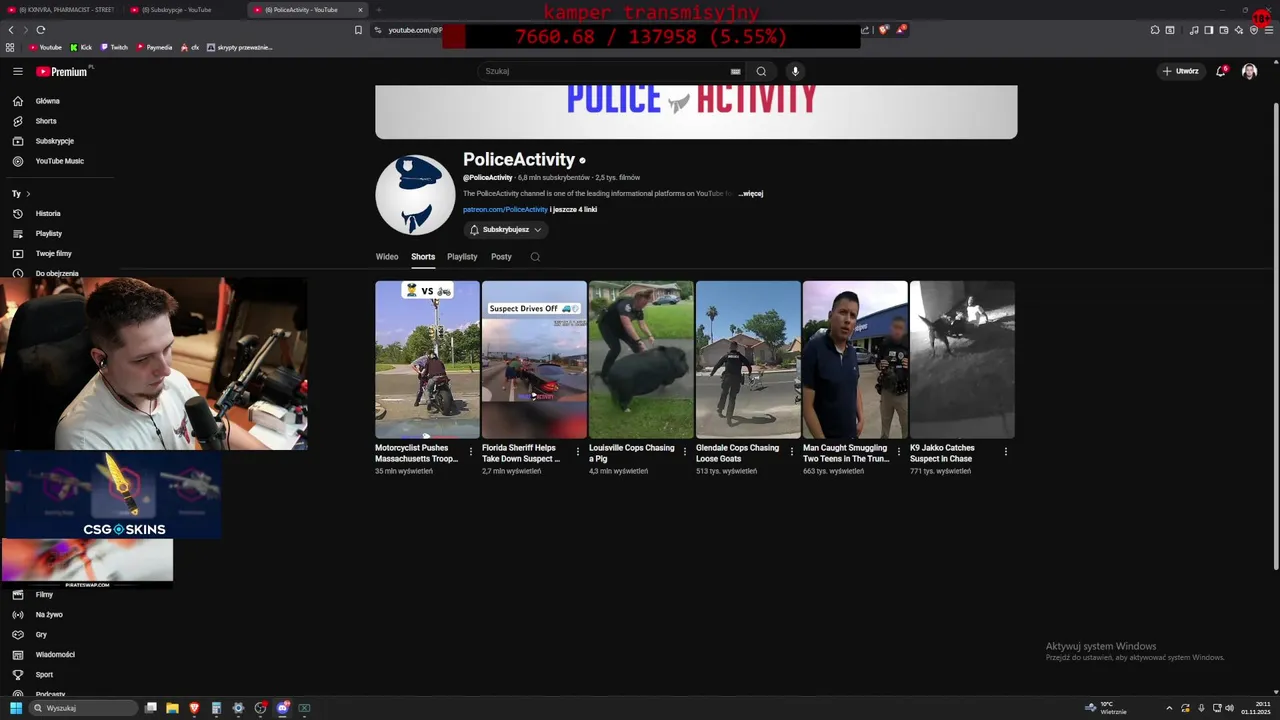
Task: Open the browser main menu
Action: [x=1268, y=30]
